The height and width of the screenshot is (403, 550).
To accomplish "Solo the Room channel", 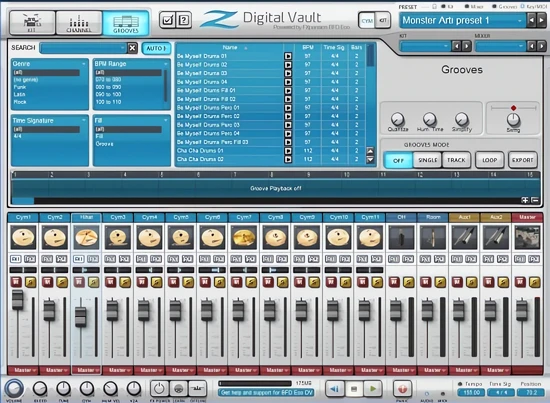I will 440,282.
